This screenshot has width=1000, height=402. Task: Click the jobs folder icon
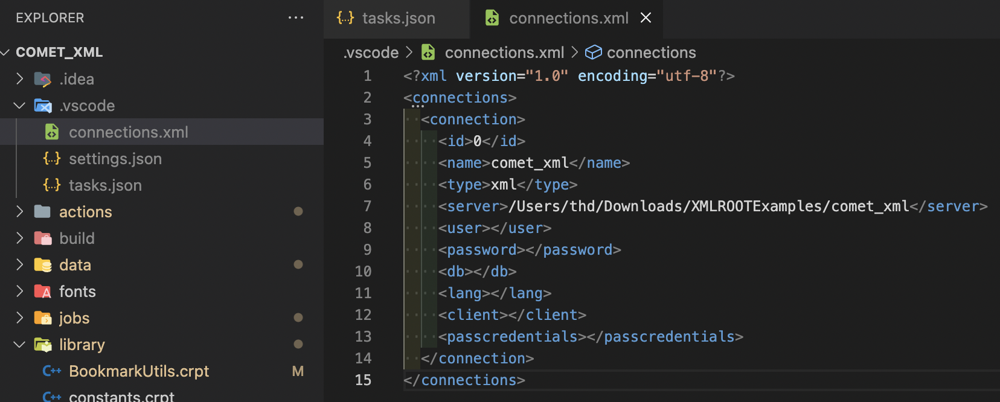tap(43, 318)
